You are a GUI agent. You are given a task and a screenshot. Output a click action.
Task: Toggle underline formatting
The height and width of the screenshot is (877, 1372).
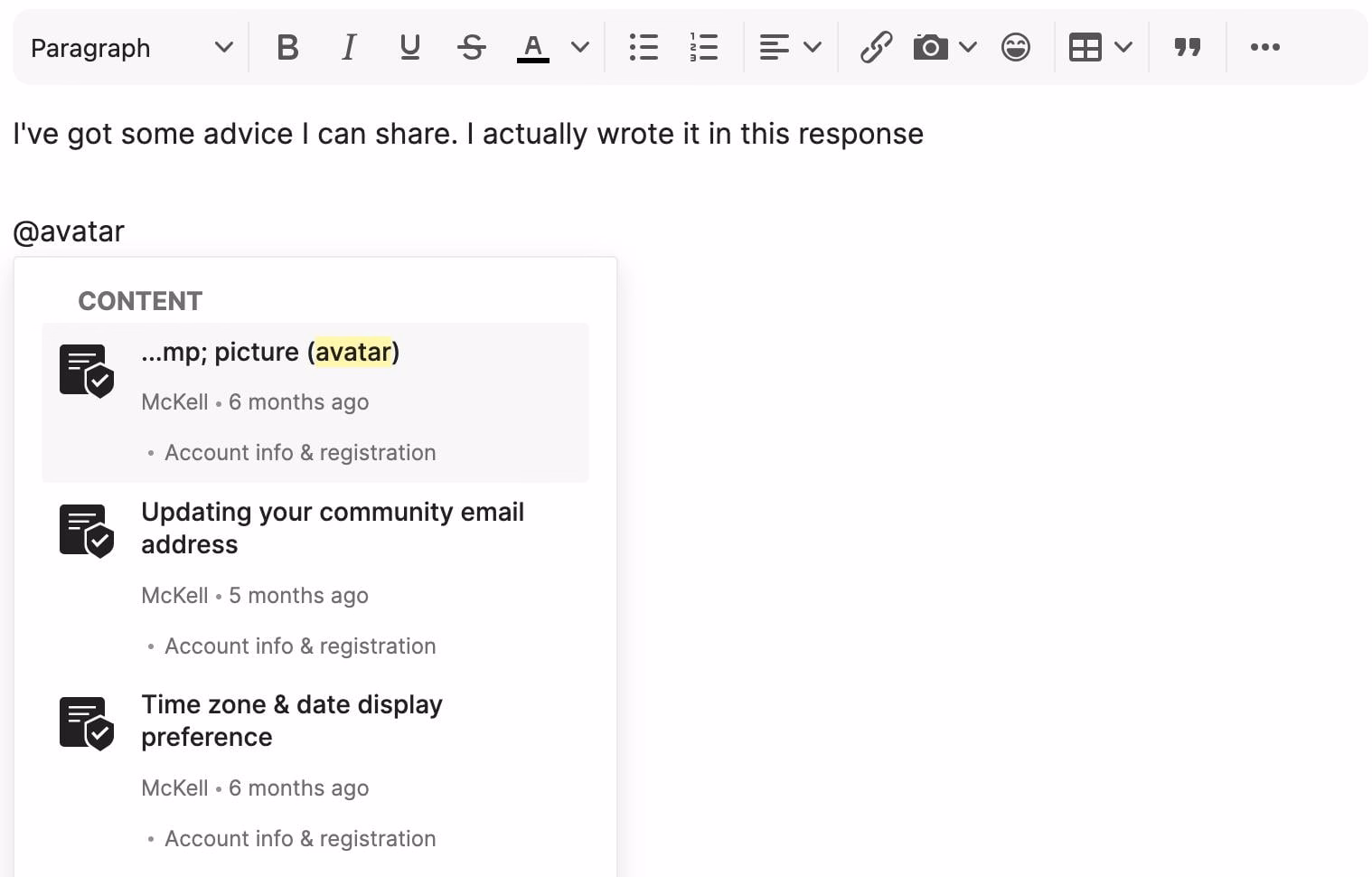point(409,47)
